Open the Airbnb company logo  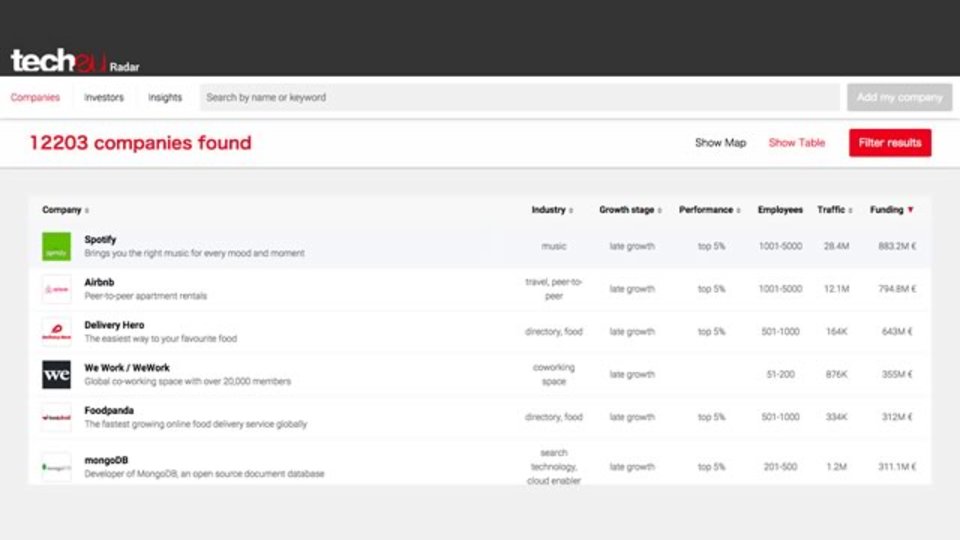coord(56,289)
